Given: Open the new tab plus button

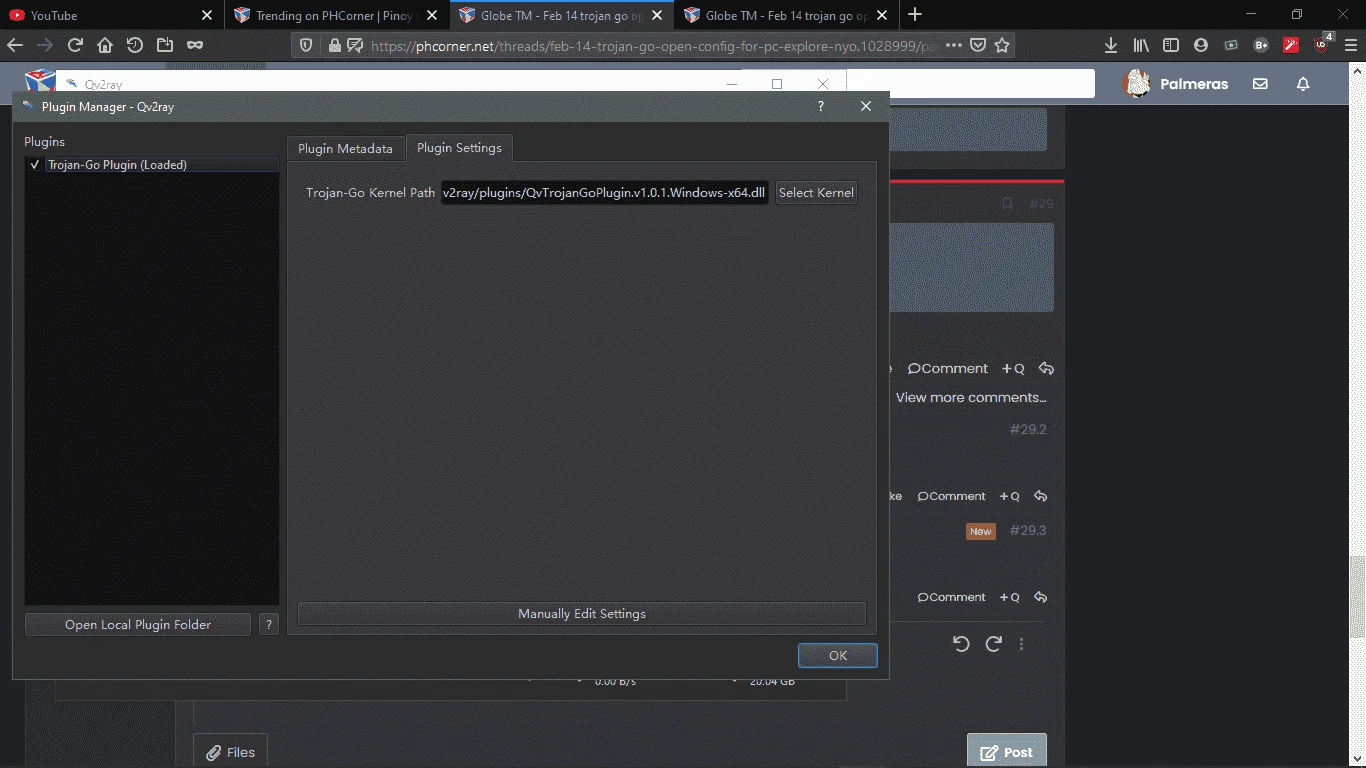Looking at the screenshot, I should point(915,14).
